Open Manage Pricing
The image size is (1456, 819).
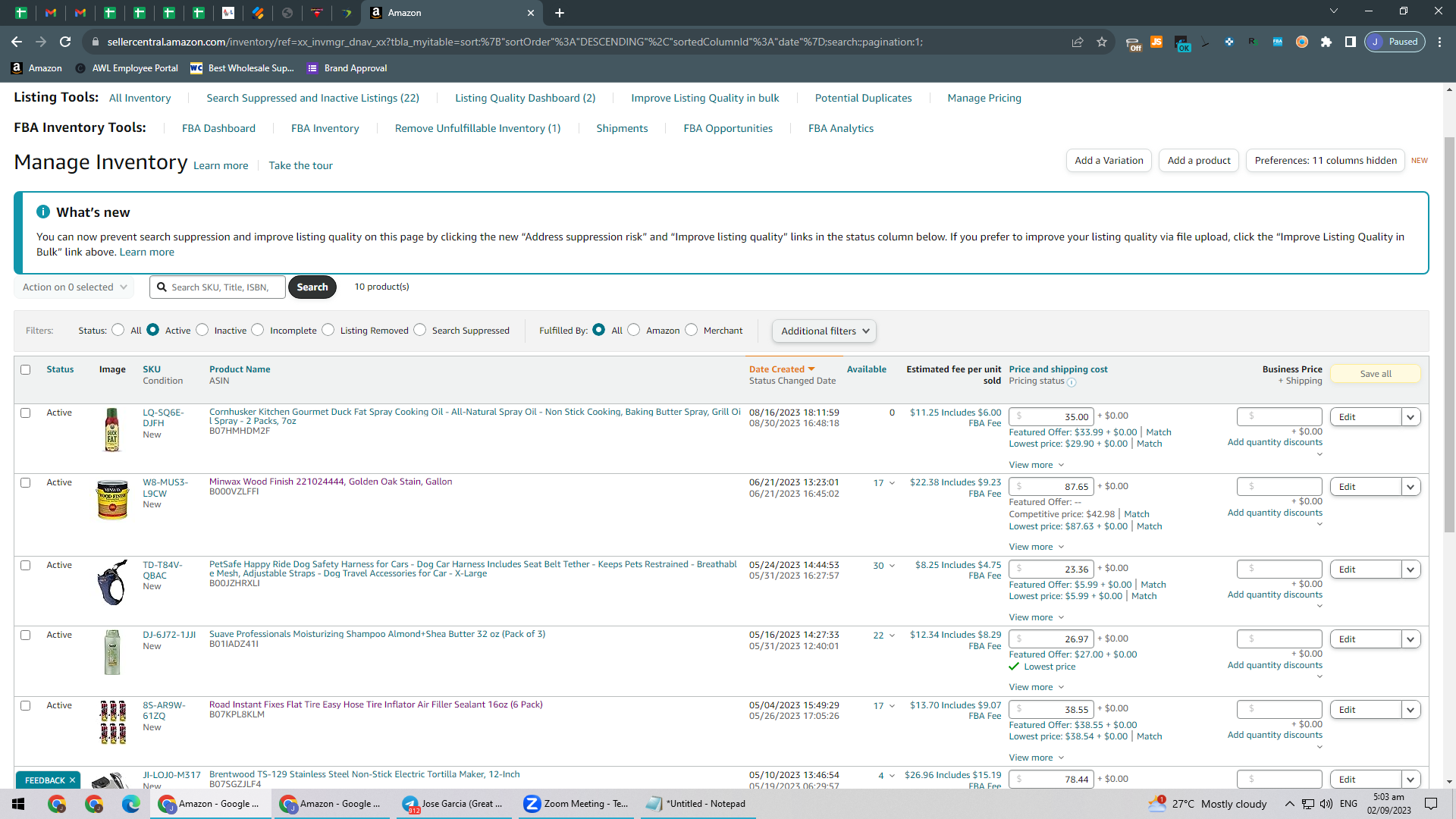tap(984, 98)
